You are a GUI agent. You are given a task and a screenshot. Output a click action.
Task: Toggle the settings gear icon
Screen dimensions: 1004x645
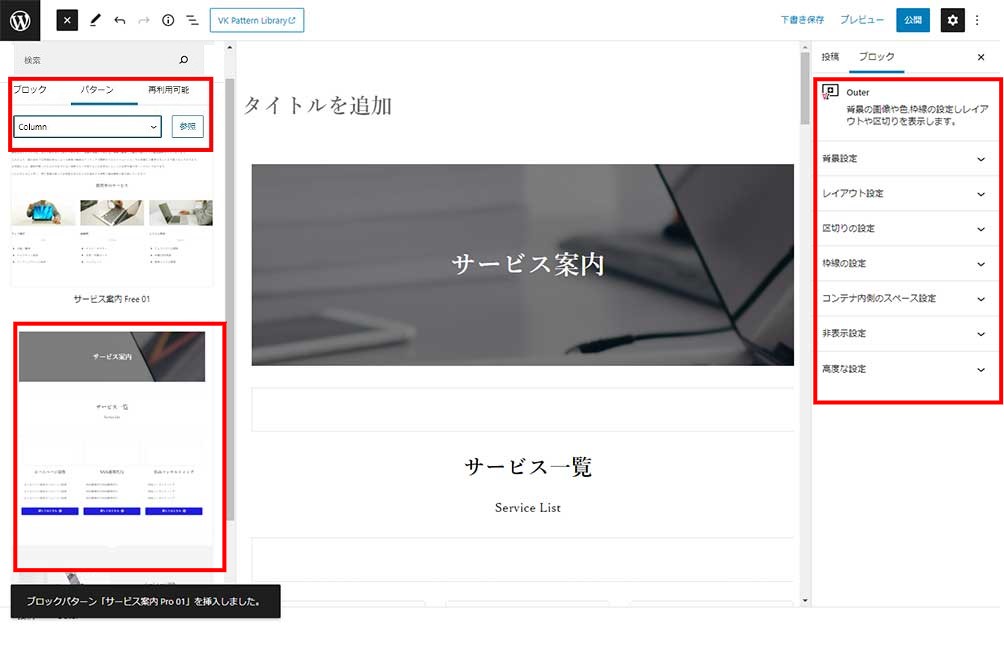952,20
